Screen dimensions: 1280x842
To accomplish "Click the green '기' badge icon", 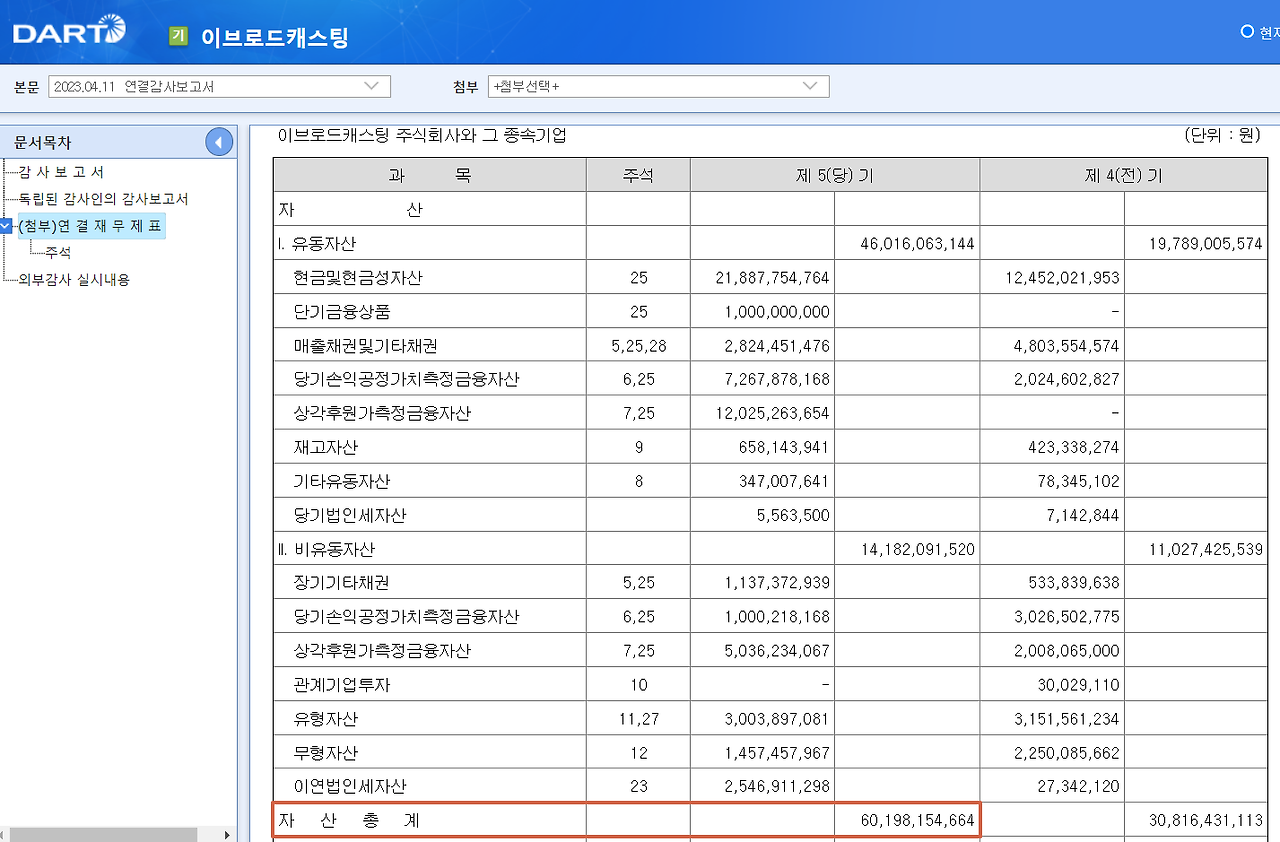I will 179,36.
